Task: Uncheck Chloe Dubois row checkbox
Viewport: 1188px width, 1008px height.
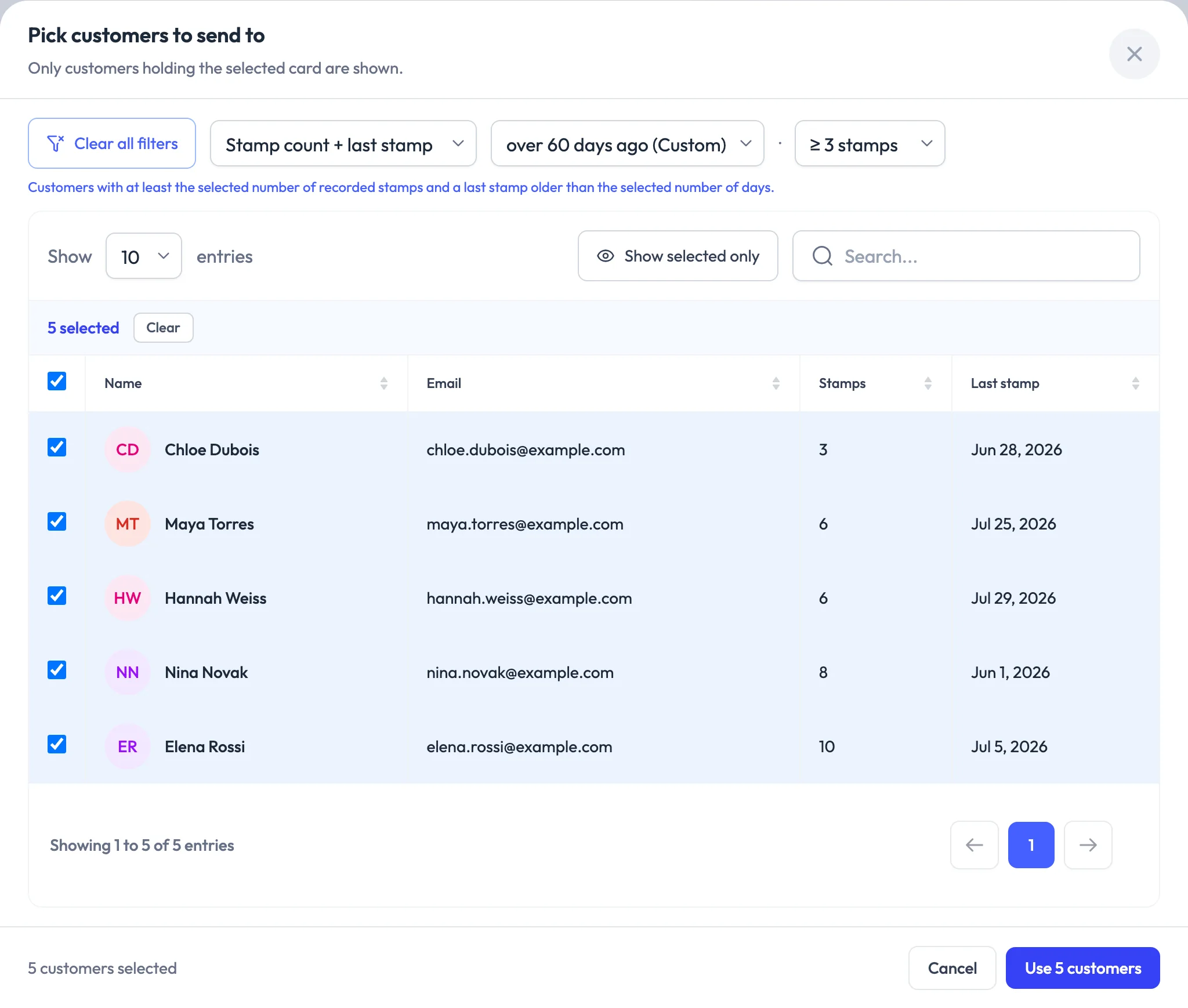Action: (x=57, y=447)
